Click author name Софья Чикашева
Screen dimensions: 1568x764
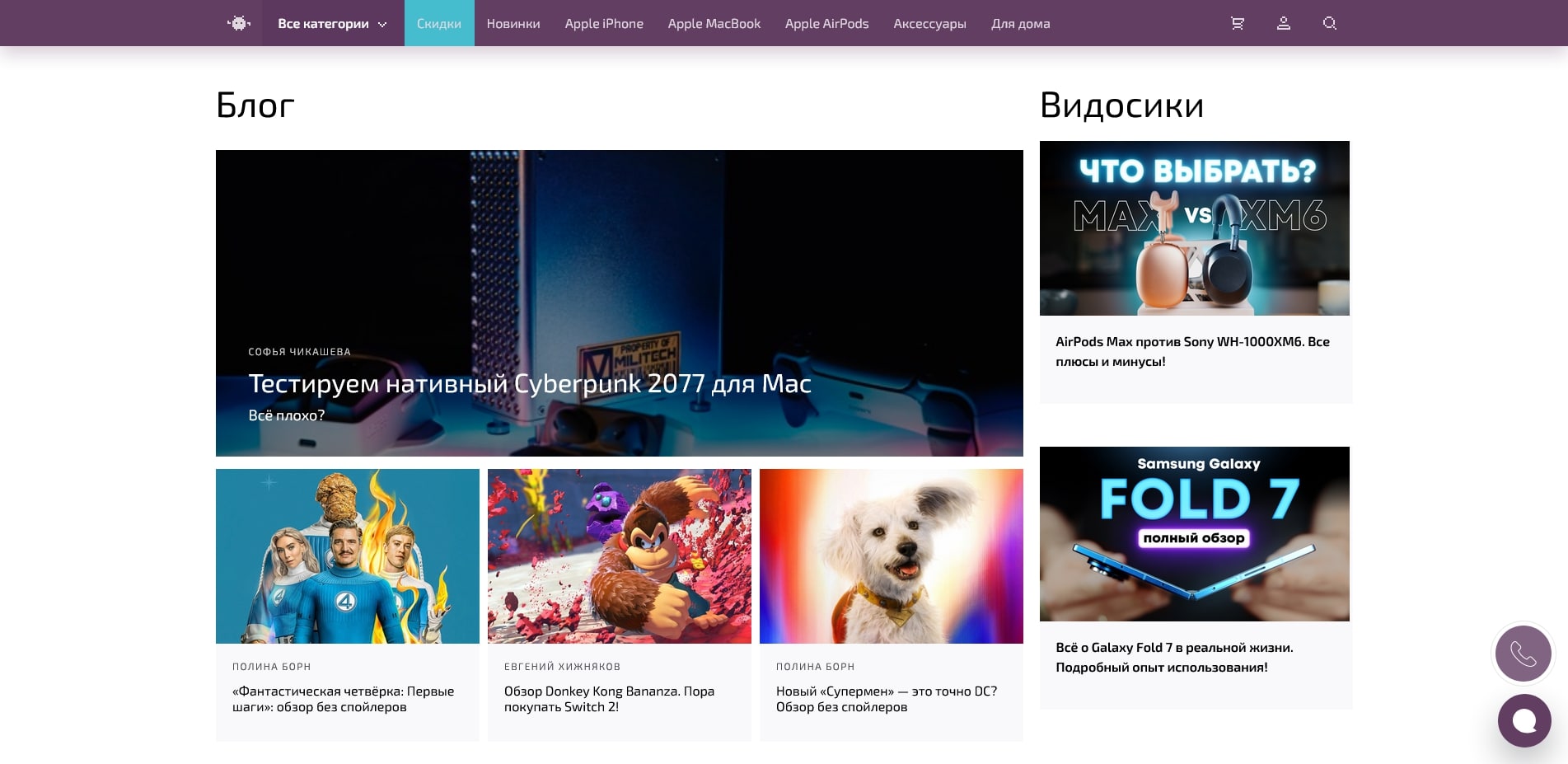pyautogui.click(x=300, y=352)
